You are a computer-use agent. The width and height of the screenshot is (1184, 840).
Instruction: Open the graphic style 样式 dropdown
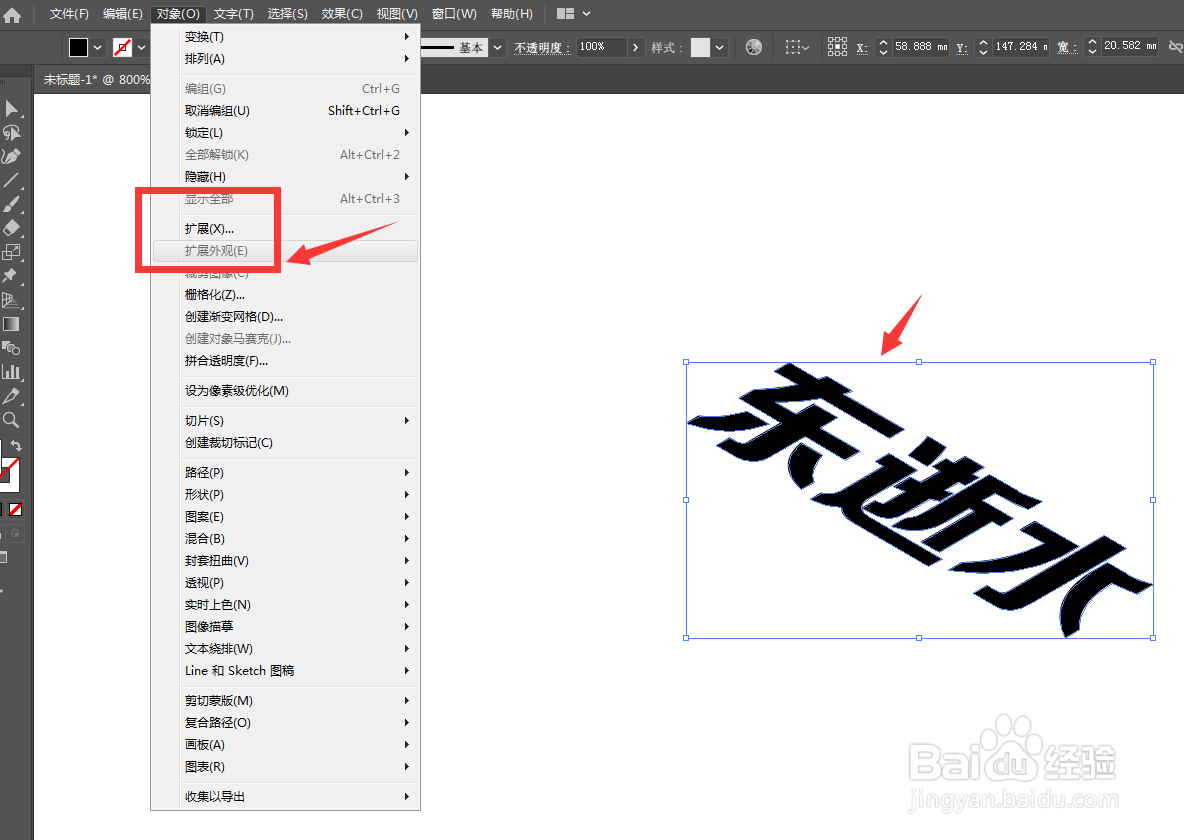719,48
